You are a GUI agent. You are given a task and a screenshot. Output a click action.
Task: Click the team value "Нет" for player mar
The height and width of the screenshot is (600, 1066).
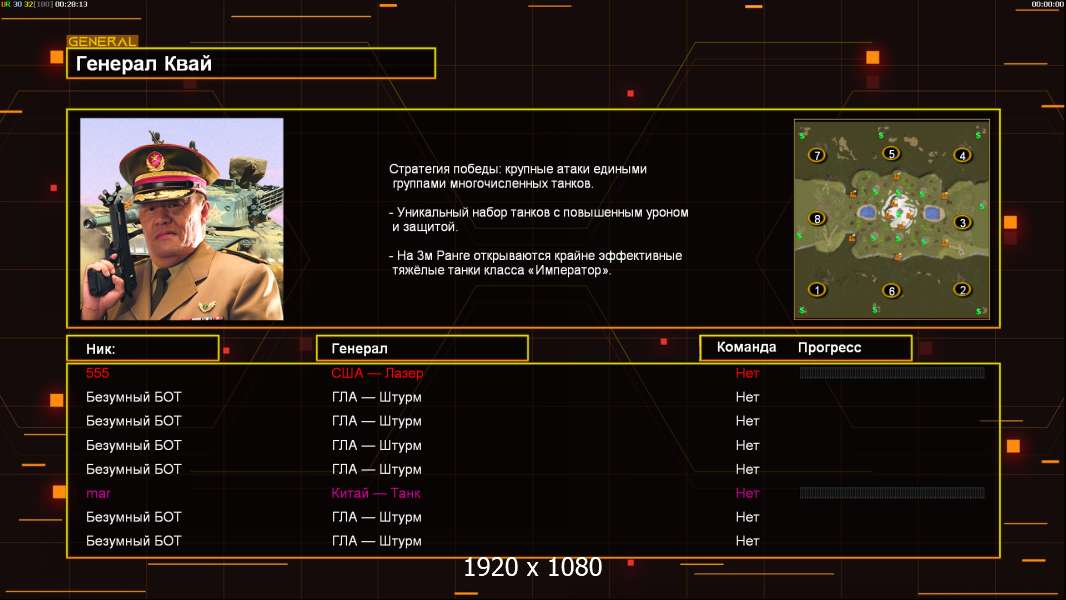click(747, 493)
